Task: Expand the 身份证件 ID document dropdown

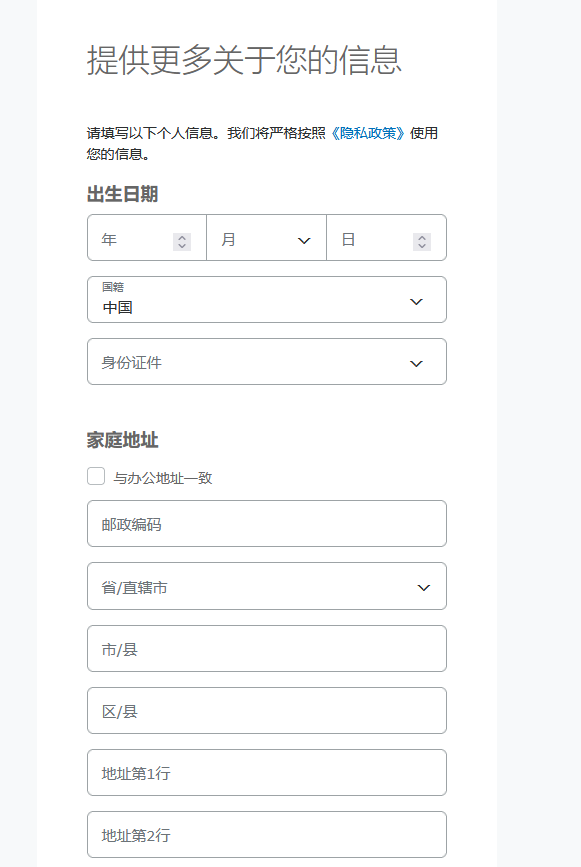Action: coord(415,361)
